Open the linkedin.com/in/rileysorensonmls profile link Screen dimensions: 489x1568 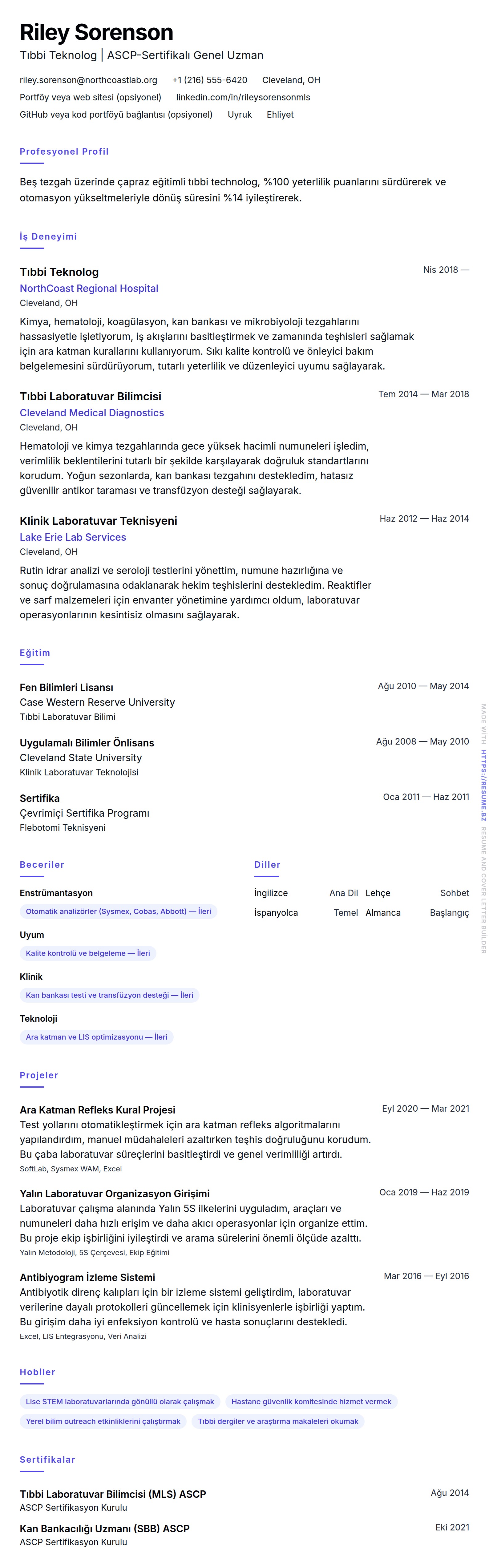243,97
